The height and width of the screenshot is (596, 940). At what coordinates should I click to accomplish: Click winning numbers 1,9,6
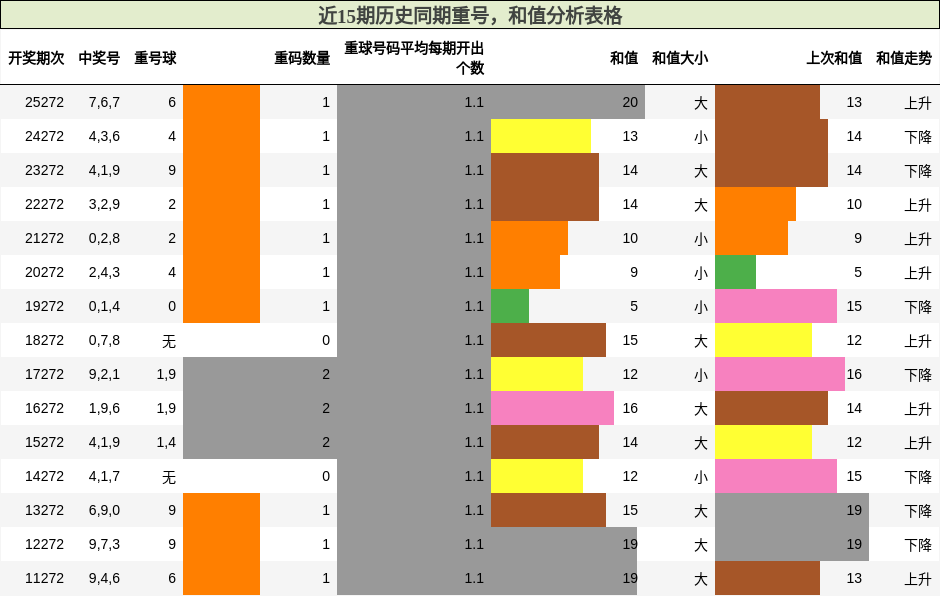104,408
